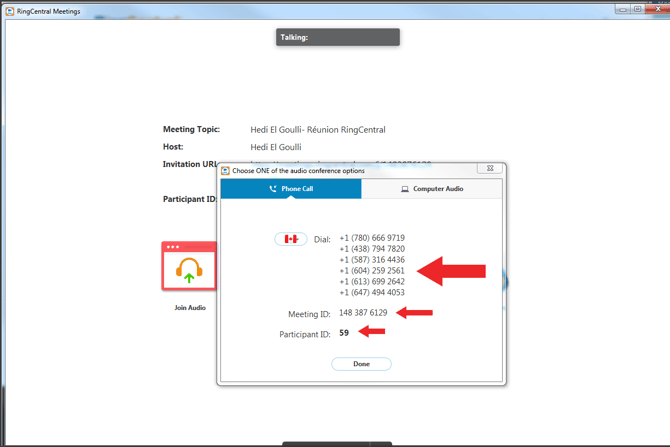Click the RingCentral Meetings title bar icon
This screenshot has height=447, width=670.
click(x=10, y=11)
